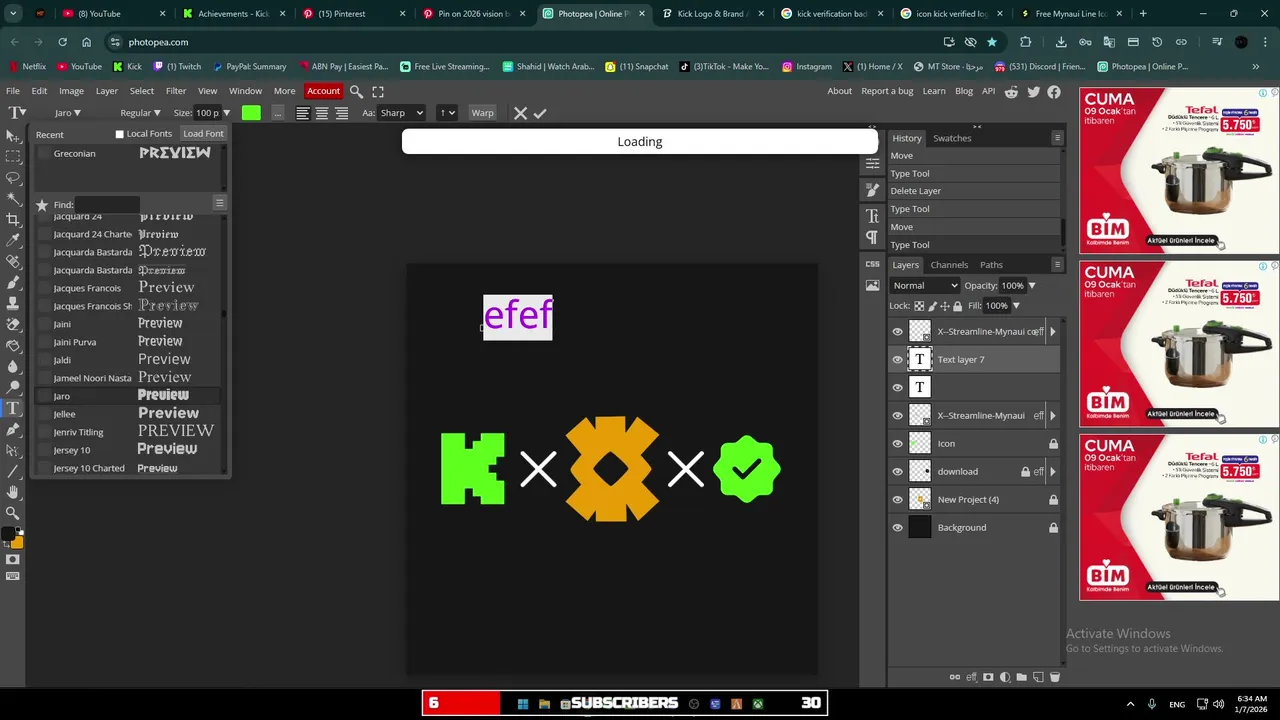Align text right
Viewport: 1280px width, 720px height.
[341, 113]
